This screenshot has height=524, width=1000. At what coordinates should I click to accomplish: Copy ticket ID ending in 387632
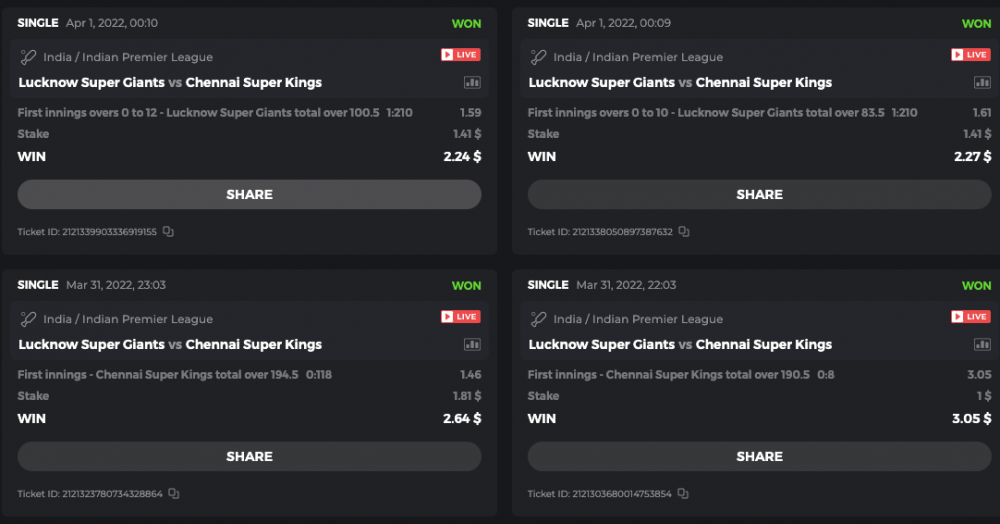pyautogui.click(x=684, y=232)
